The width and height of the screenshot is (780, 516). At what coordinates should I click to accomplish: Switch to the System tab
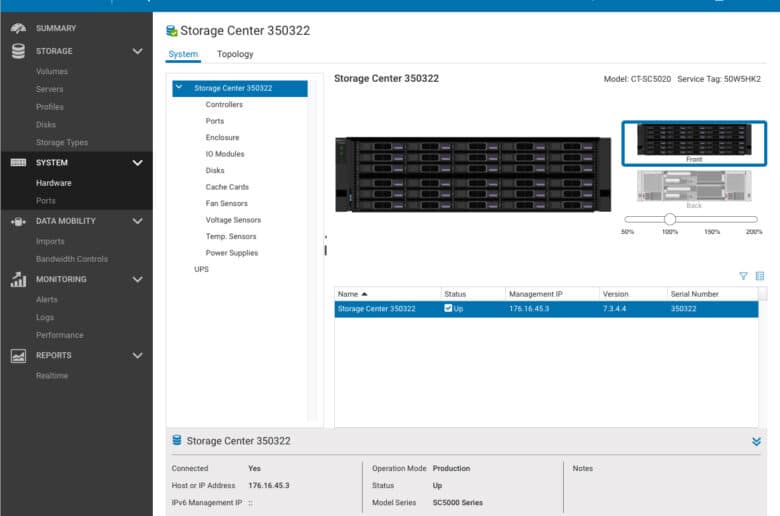(183, 54)
